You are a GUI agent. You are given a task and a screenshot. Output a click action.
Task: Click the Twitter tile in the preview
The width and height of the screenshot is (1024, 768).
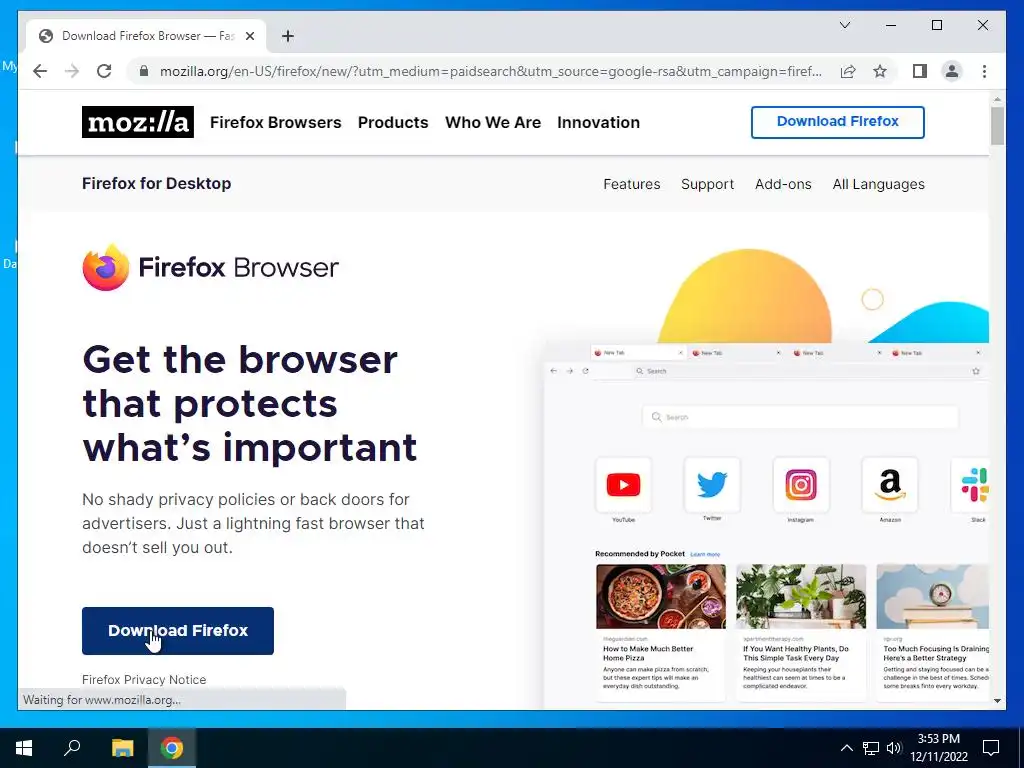pos(712,485)
